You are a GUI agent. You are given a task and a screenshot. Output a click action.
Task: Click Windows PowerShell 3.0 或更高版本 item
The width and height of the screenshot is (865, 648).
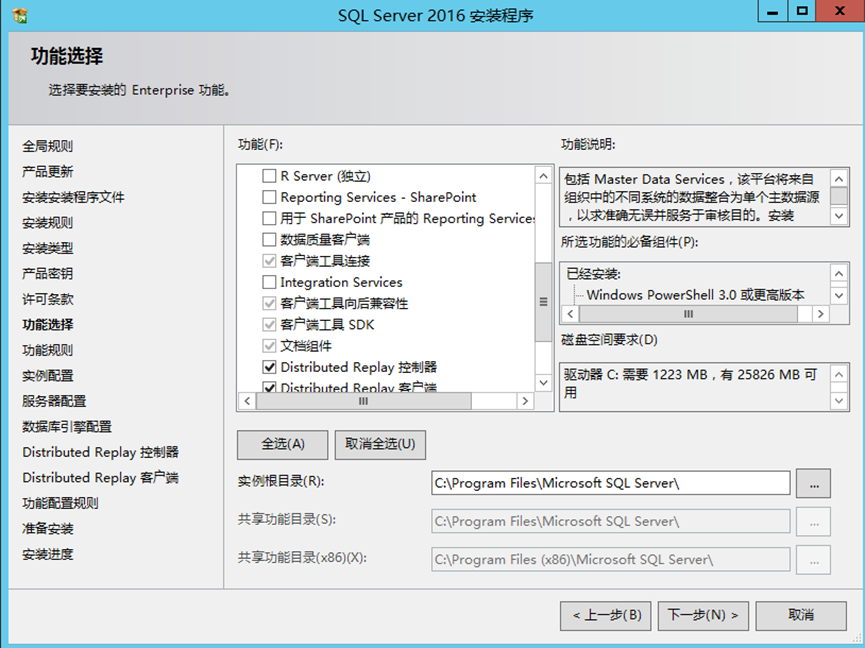[695, 295]
